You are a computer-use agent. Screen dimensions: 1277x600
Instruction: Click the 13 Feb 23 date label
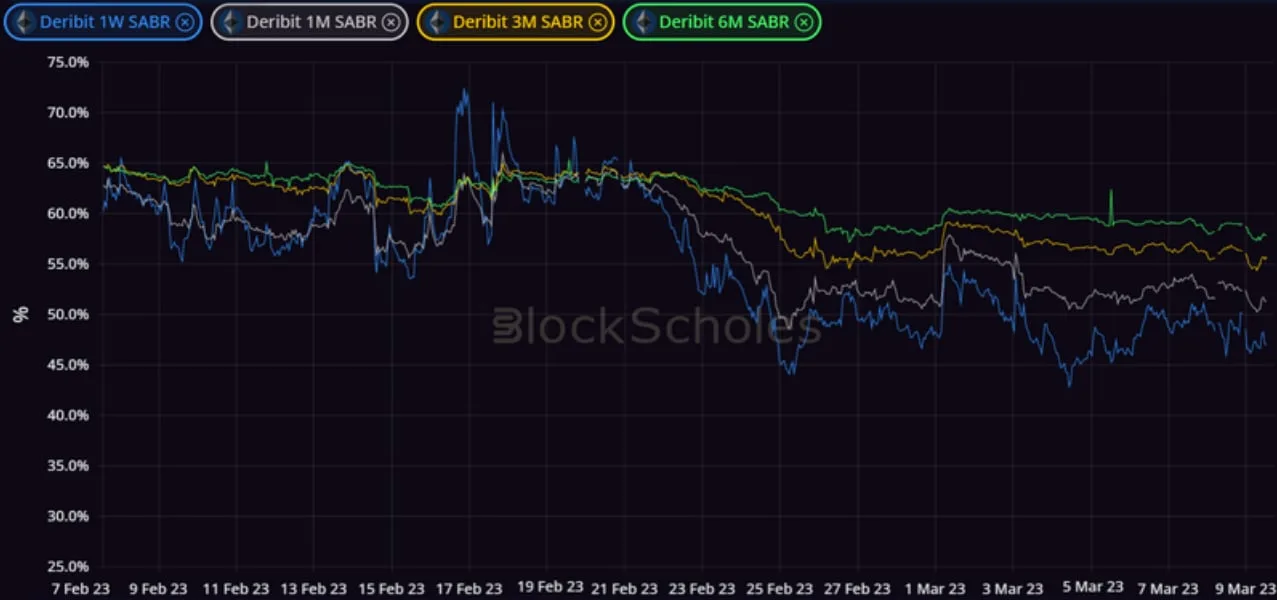pyautogui.click(x=312, y=588)
